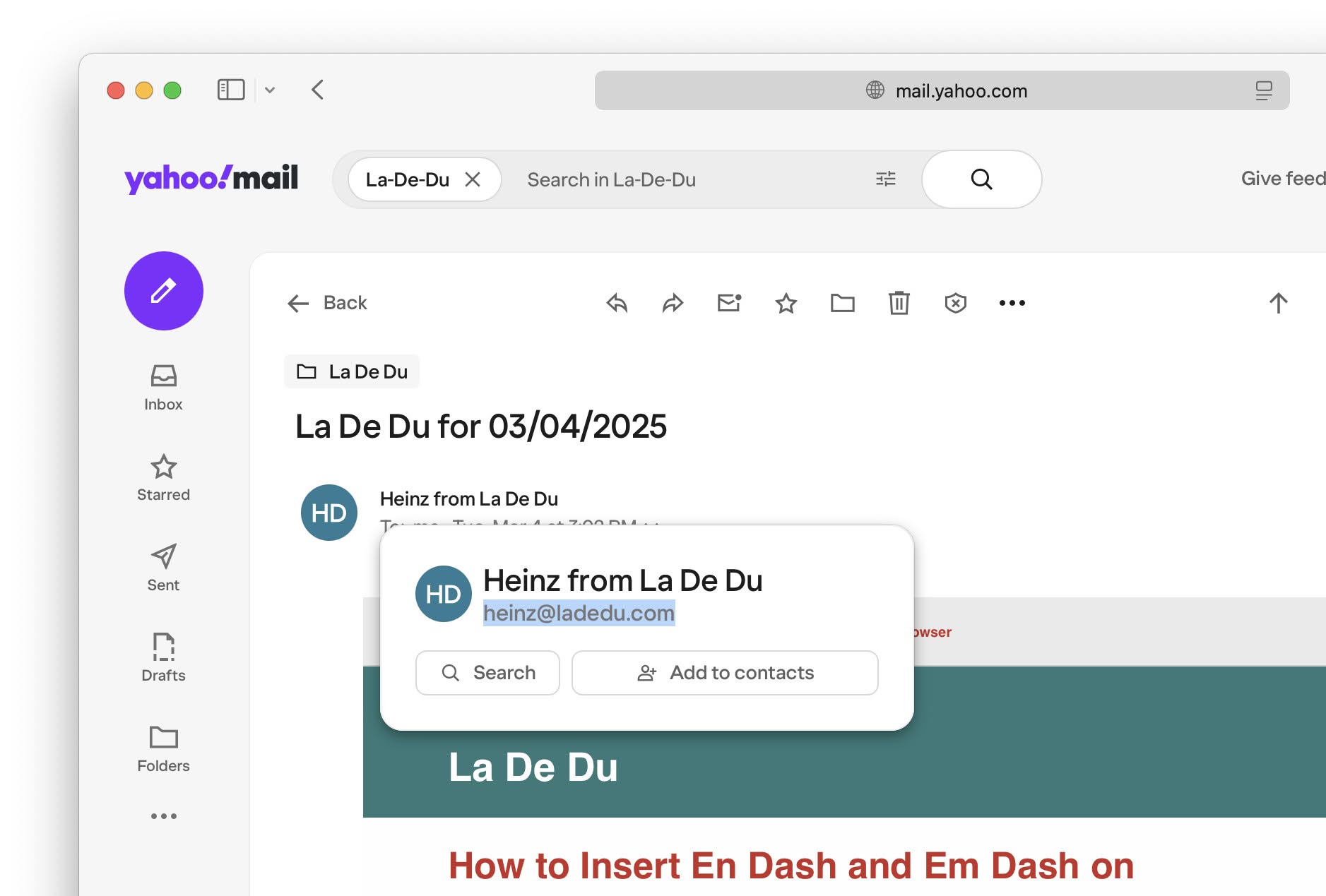Click sender HD avatar beside message header
Image resolution: width=1326 pixels, height=896 pixels.
(x=329, y=513)
